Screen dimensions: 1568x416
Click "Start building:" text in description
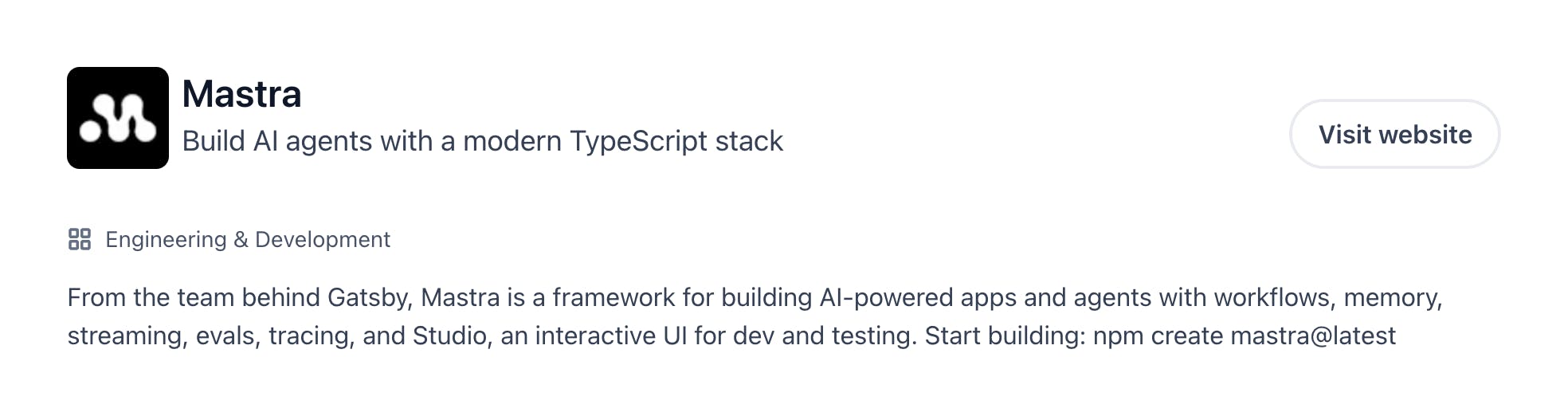point(1005,336)
